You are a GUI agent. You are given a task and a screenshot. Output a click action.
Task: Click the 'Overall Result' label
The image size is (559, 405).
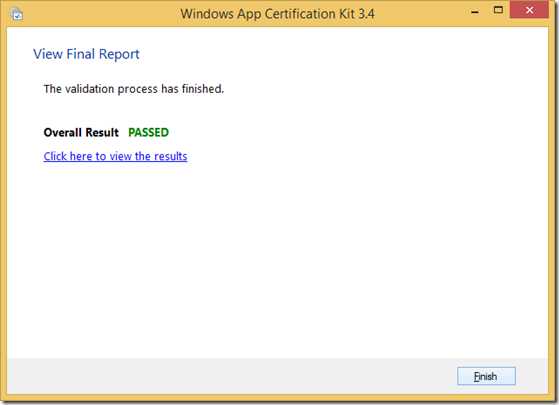(x=81, y=133)
